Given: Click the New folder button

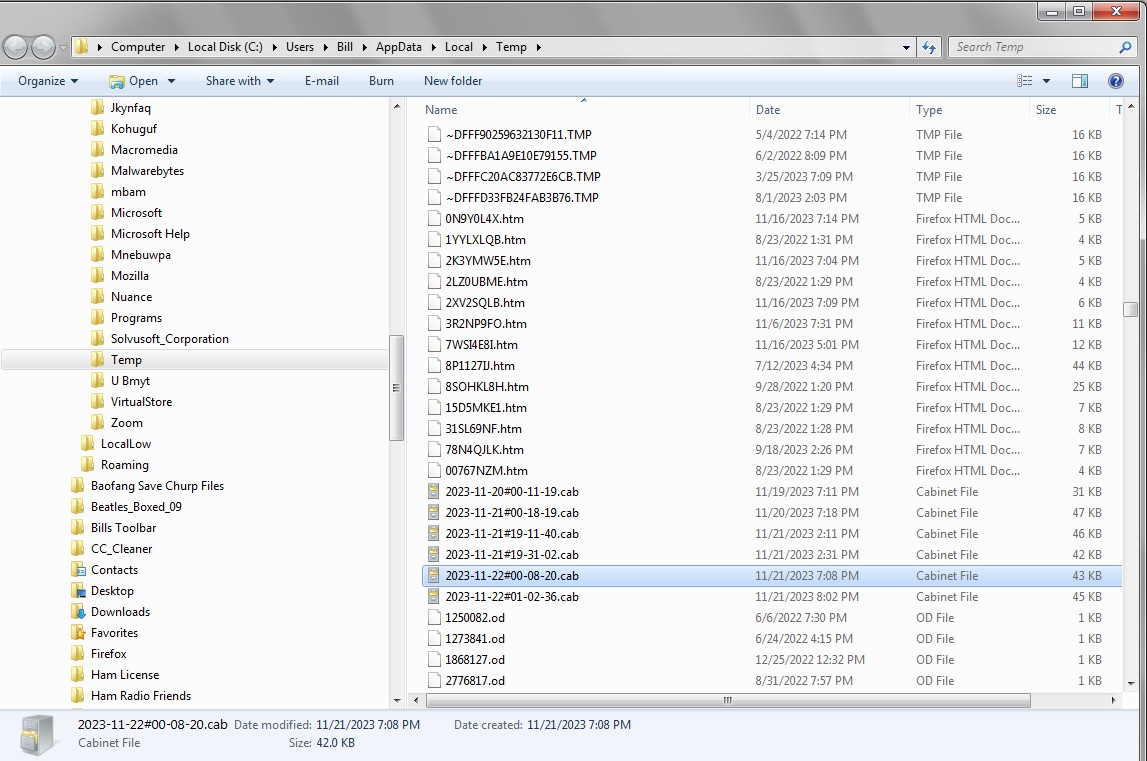Looking at the screenshot, I should tap(452, 81).
